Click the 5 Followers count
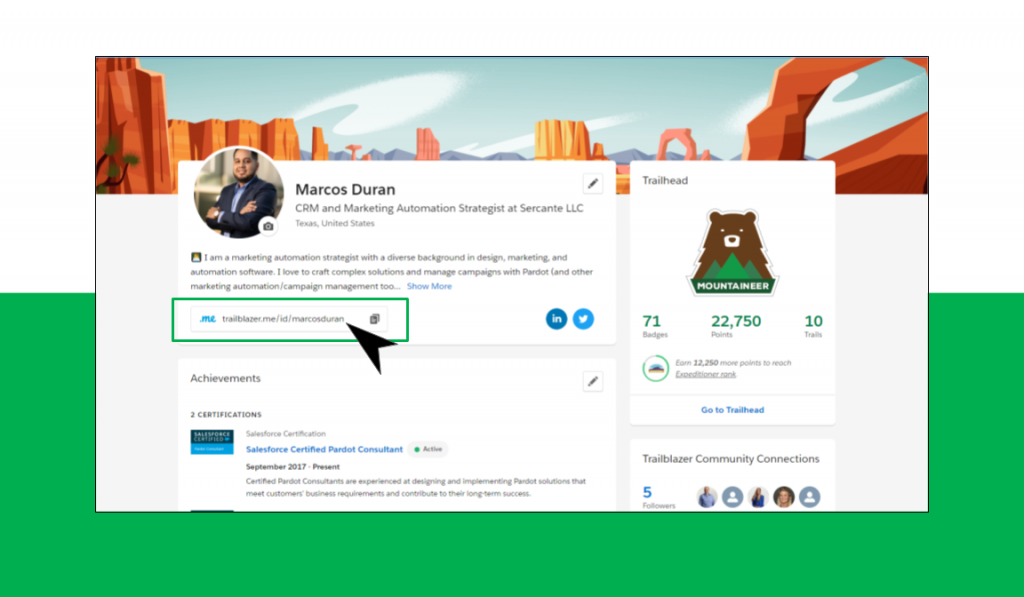This screenshot has width=1024, height=597. point(658,497)
